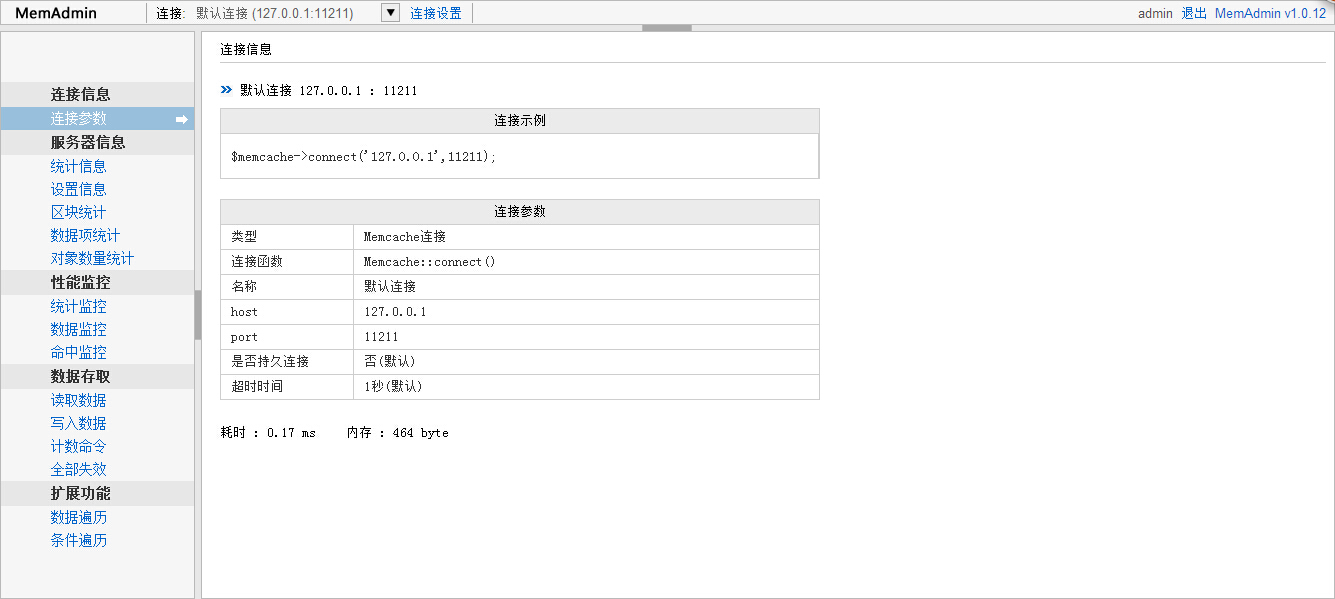Open 写入数据 under data access
This screenshot has width=1335, height=599.
(78, 423)
